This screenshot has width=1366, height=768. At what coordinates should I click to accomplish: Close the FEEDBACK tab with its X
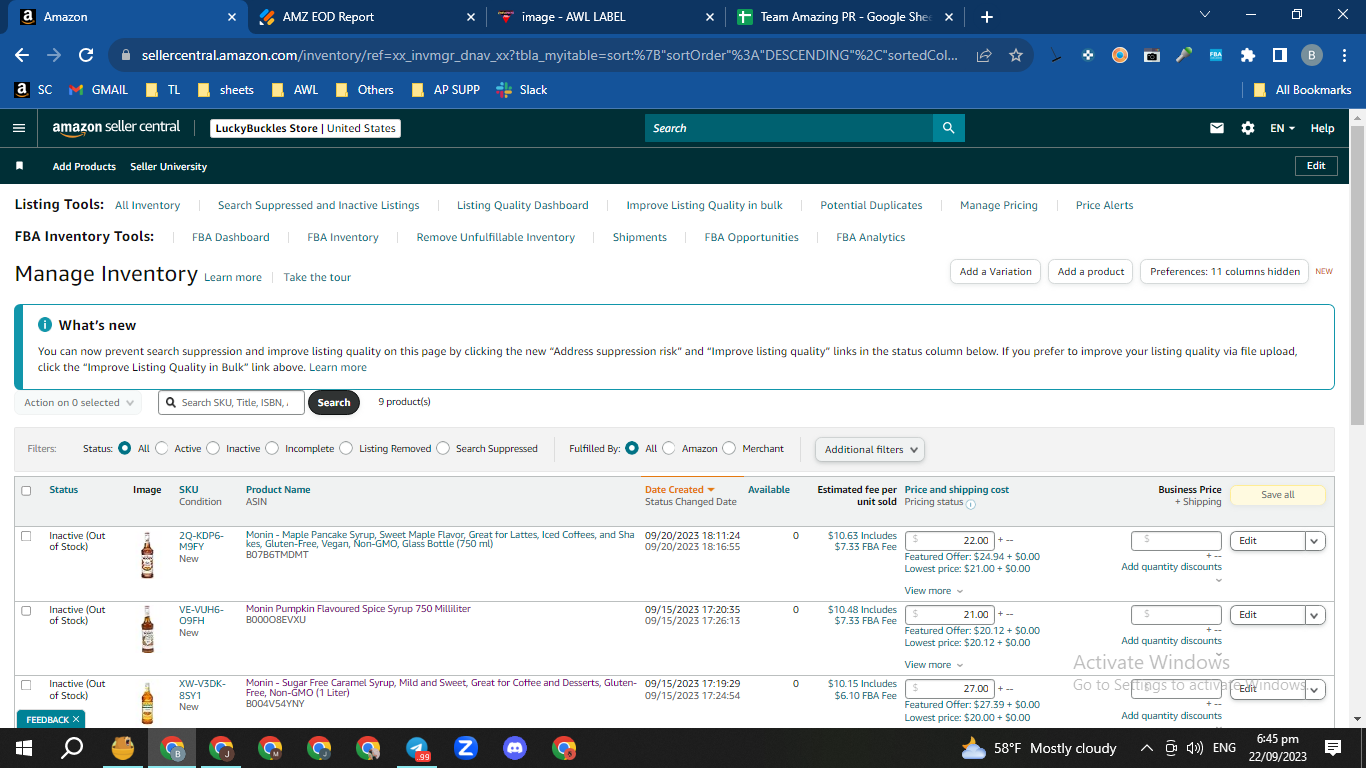(x=76, y=719)
